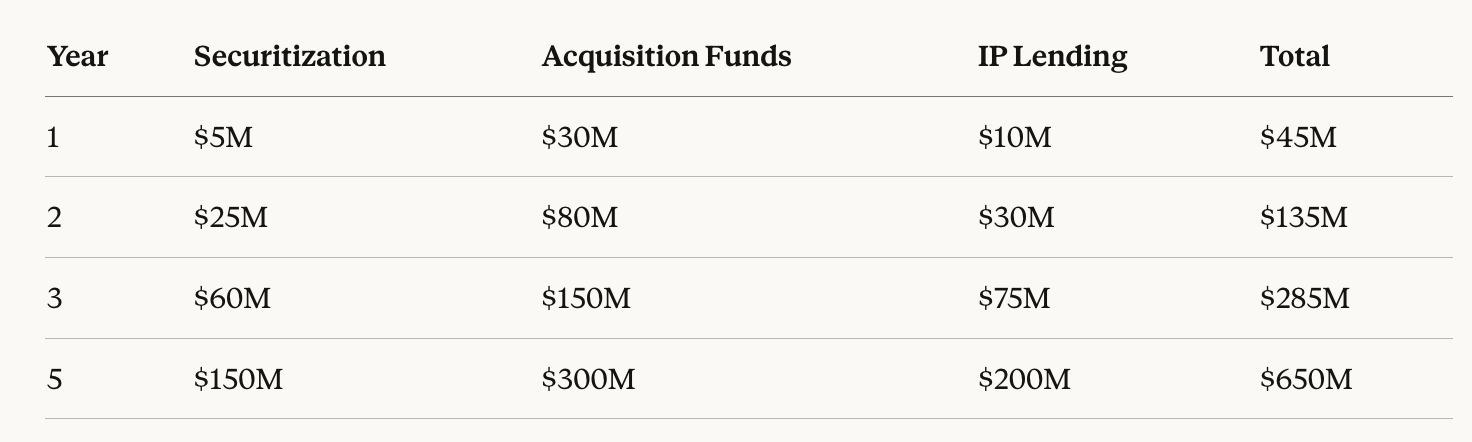Image resolution: width=1472 pixels, height=442 pixels.
Task: Select the $5M Securitization cell
Action: pos(223,137)
